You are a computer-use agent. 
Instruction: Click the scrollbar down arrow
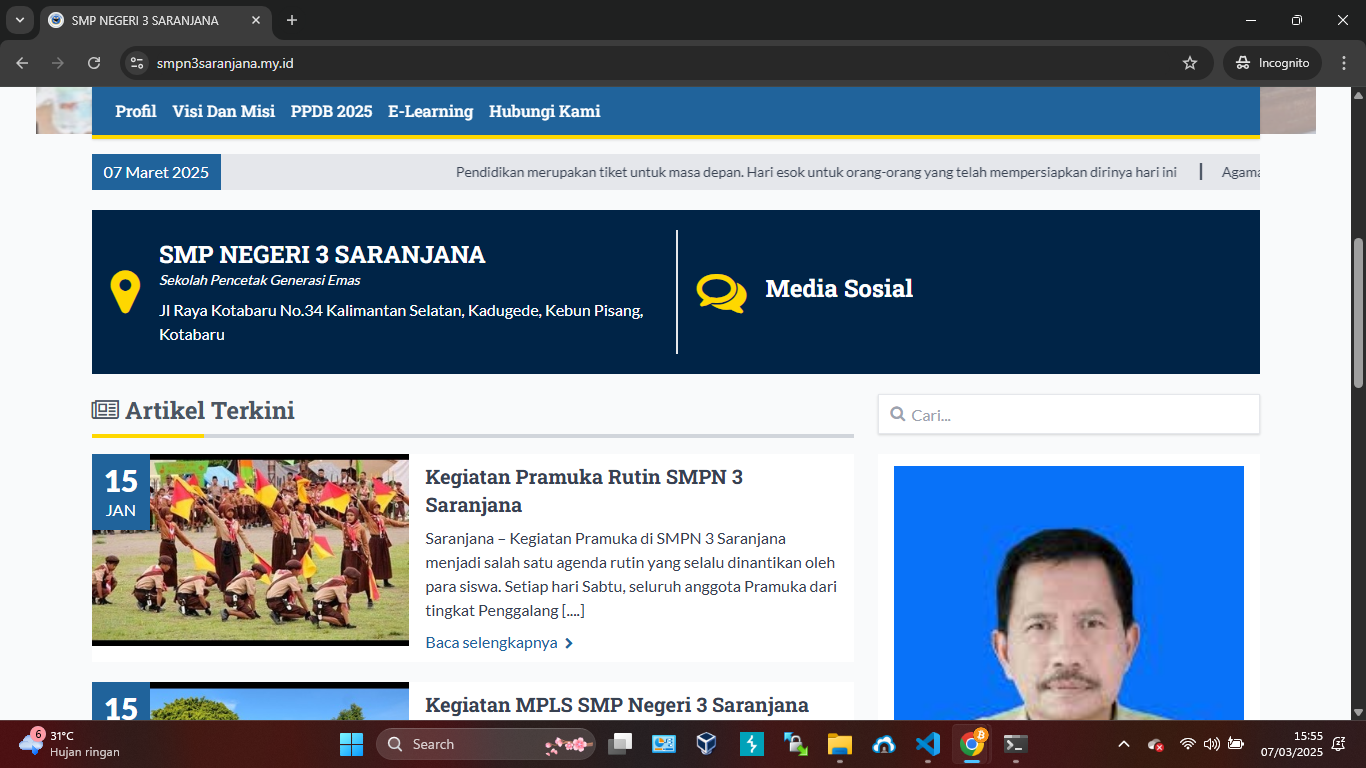pyautogui.click(x=1358, y=712)
